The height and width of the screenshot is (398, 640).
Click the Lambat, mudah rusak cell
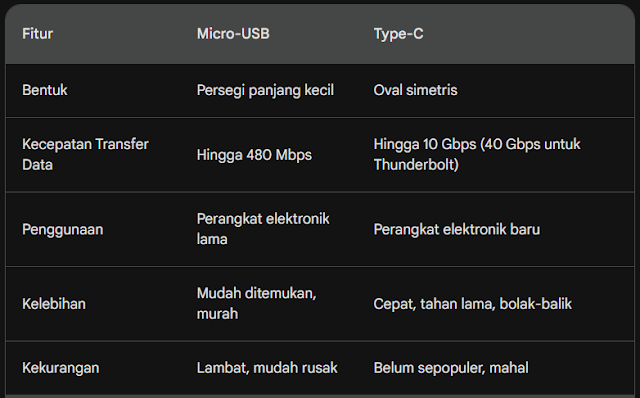267,368
